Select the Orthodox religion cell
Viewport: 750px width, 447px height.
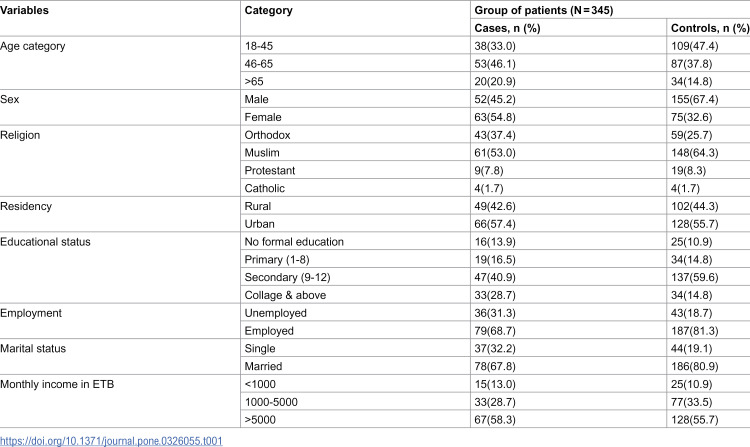point(267,135)
